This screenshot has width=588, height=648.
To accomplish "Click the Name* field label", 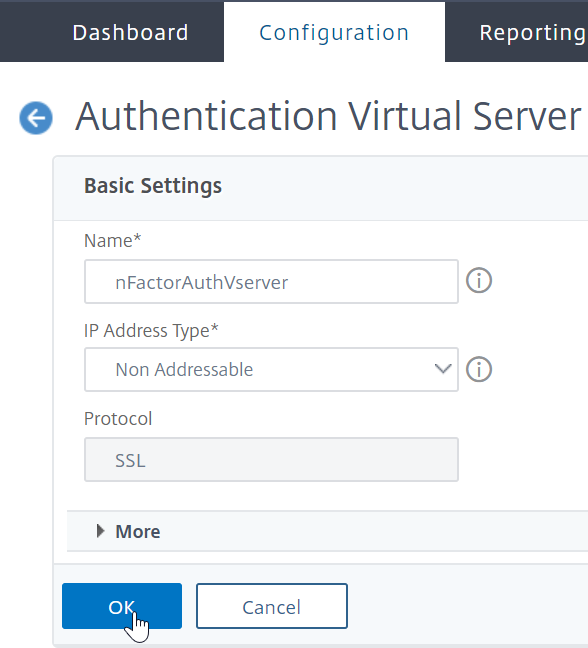I will pos(112,240).
